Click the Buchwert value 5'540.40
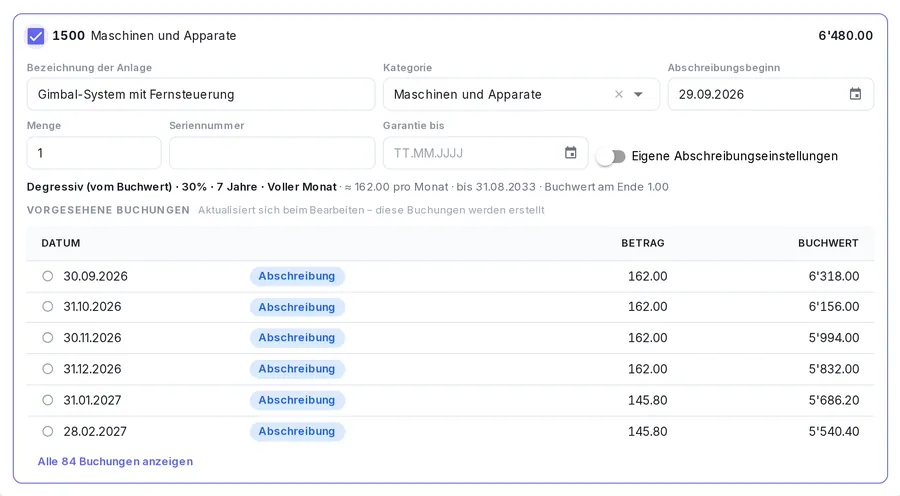The image size is (900, 496). [834, 431]
